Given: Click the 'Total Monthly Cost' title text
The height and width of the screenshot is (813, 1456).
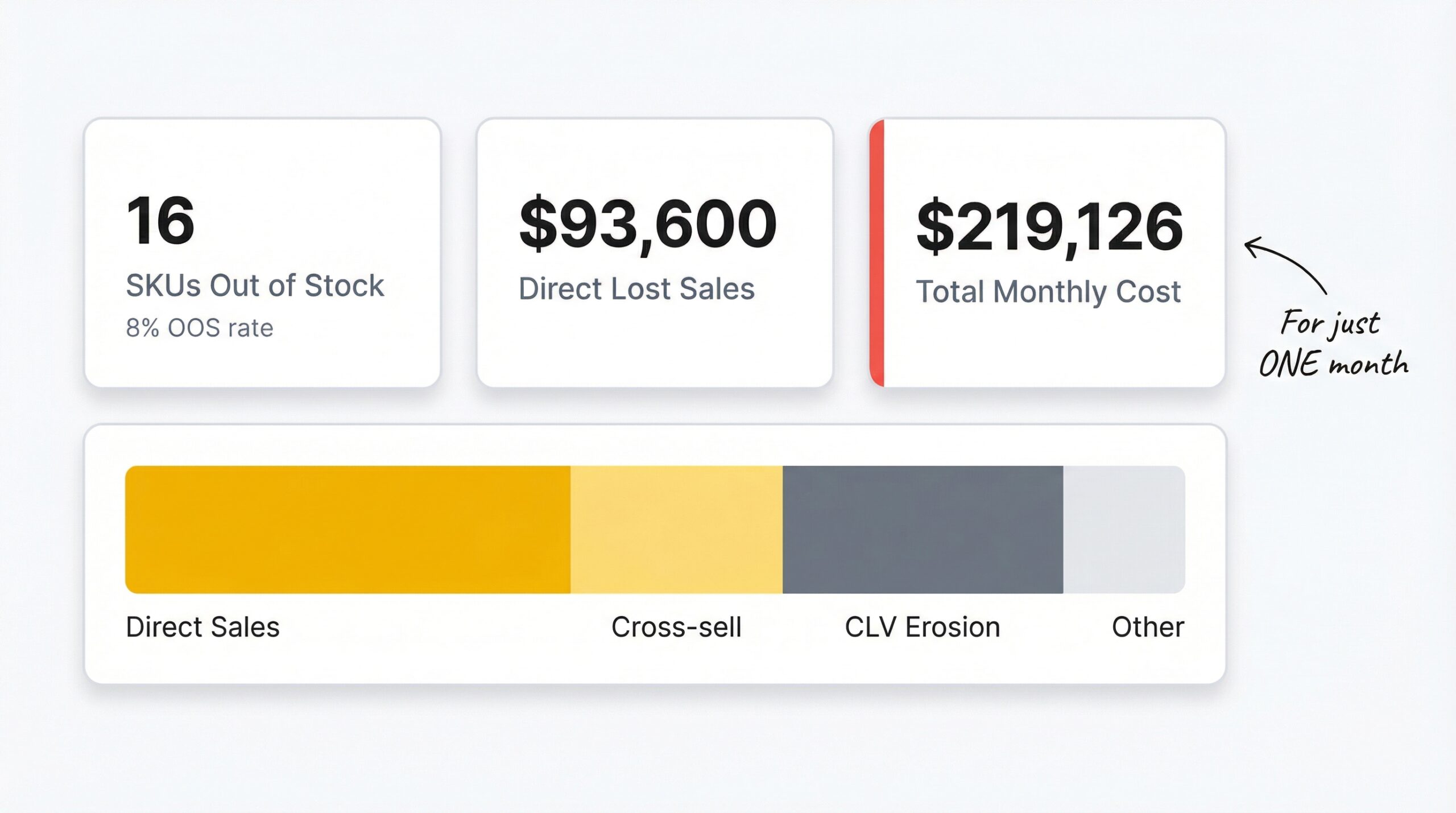Looking at the screenshot, I should point(1049,292).
